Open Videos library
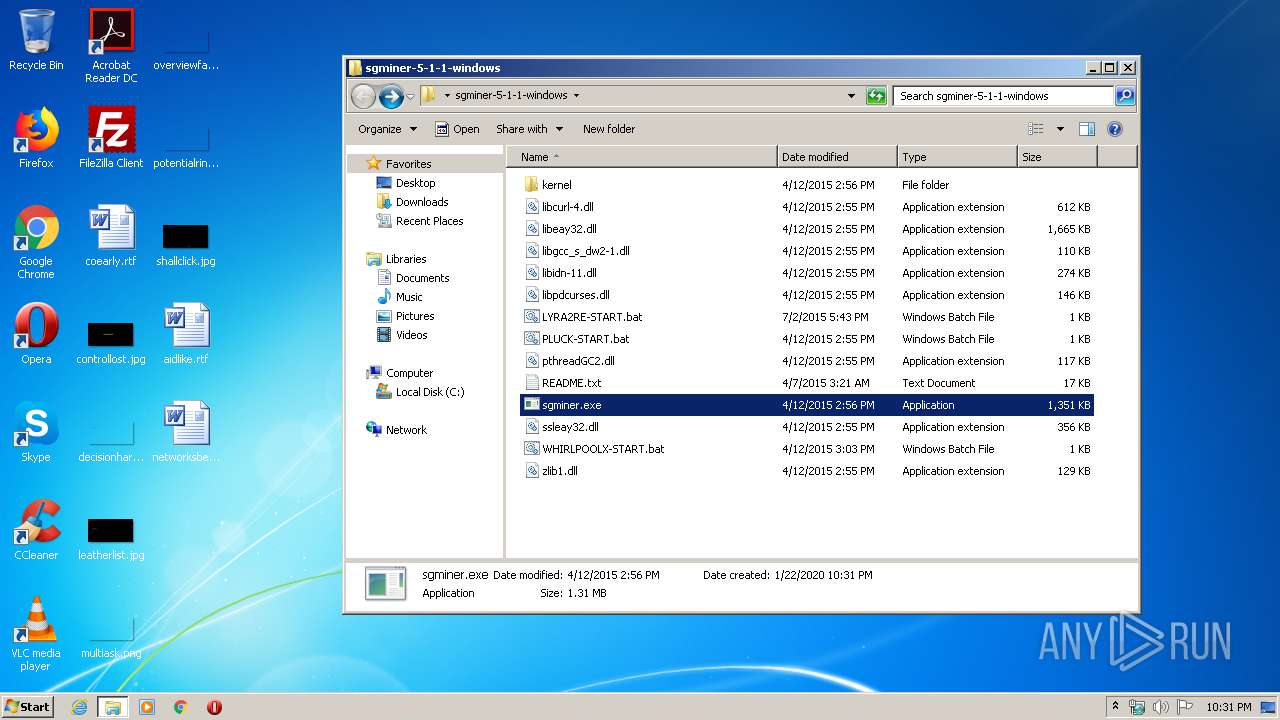Screen dimensions: 1280x720 coord(402,335)
